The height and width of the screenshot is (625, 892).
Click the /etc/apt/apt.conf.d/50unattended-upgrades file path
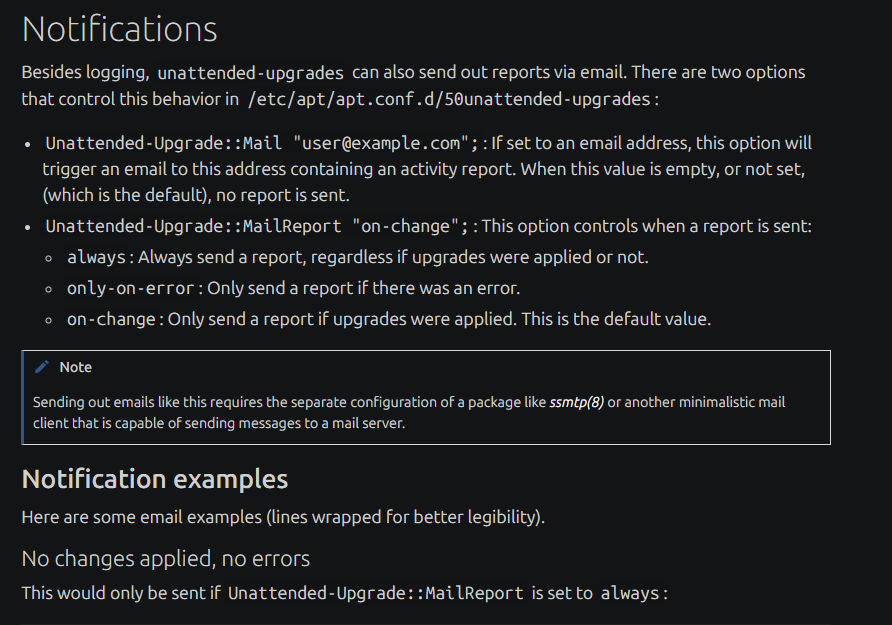pos(448,99)
